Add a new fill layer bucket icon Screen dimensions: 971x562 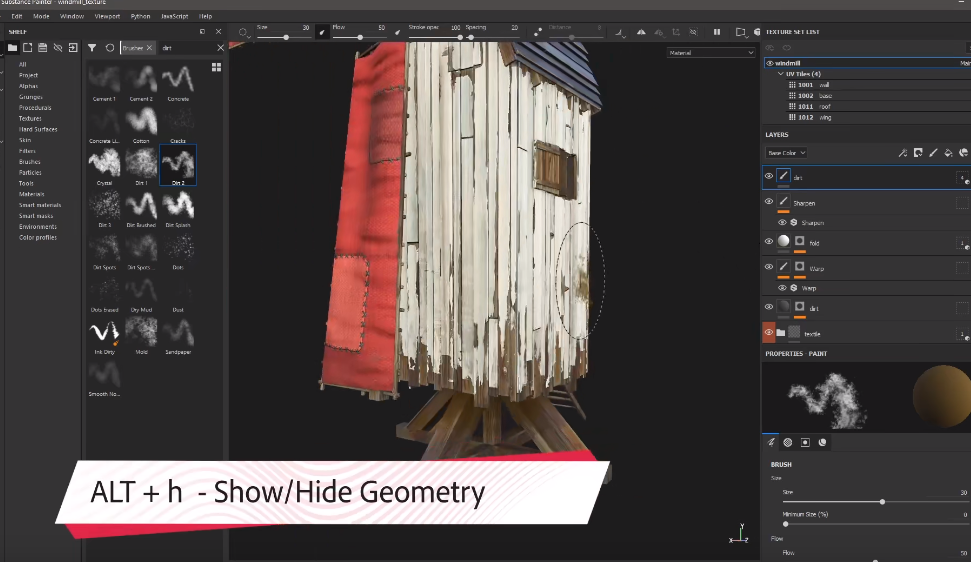pos(948,153)
